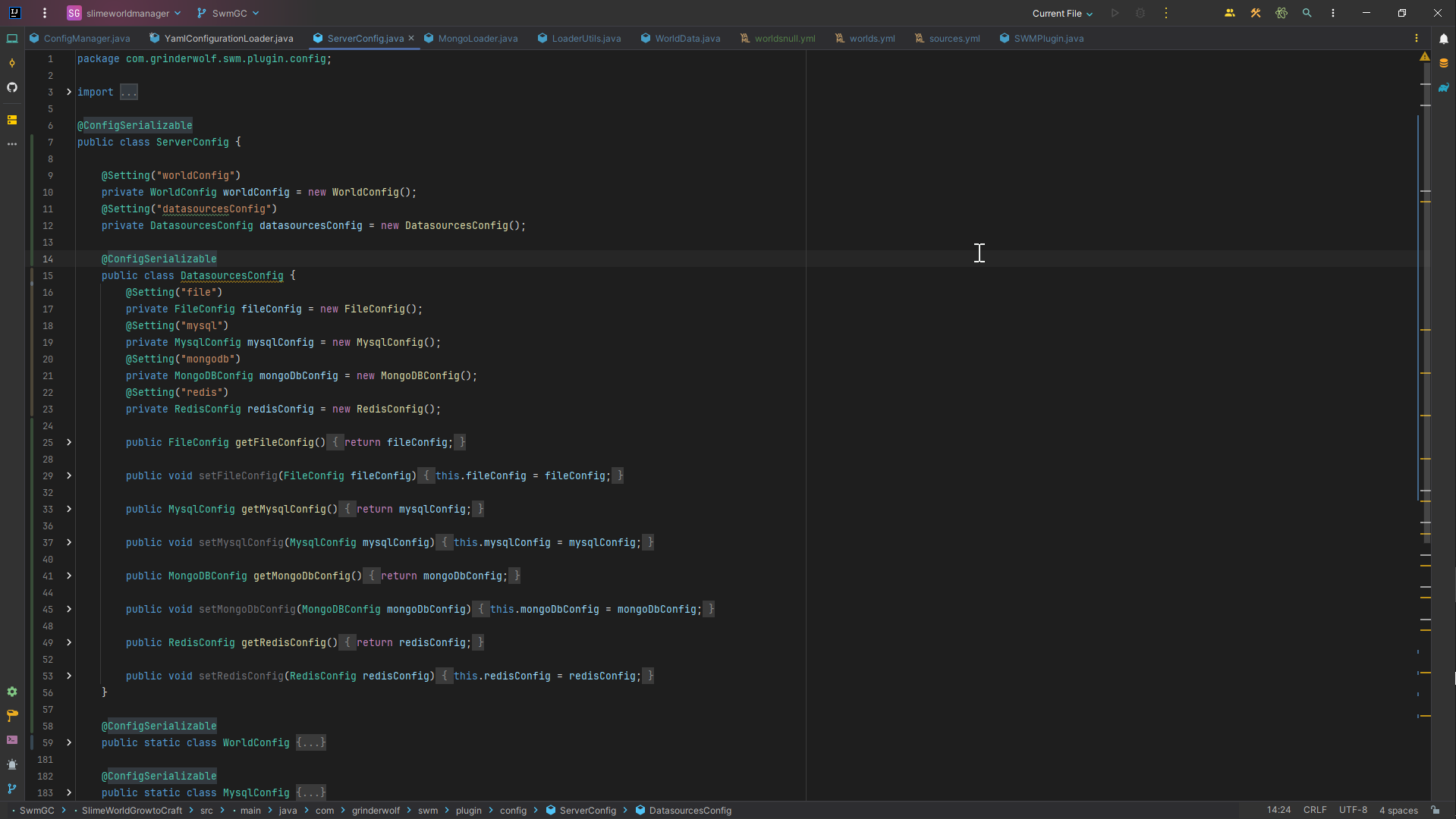This screenshot has width=1456, height=819.
Task: Expand the folded import statements
Action: (x=129, y=93)
